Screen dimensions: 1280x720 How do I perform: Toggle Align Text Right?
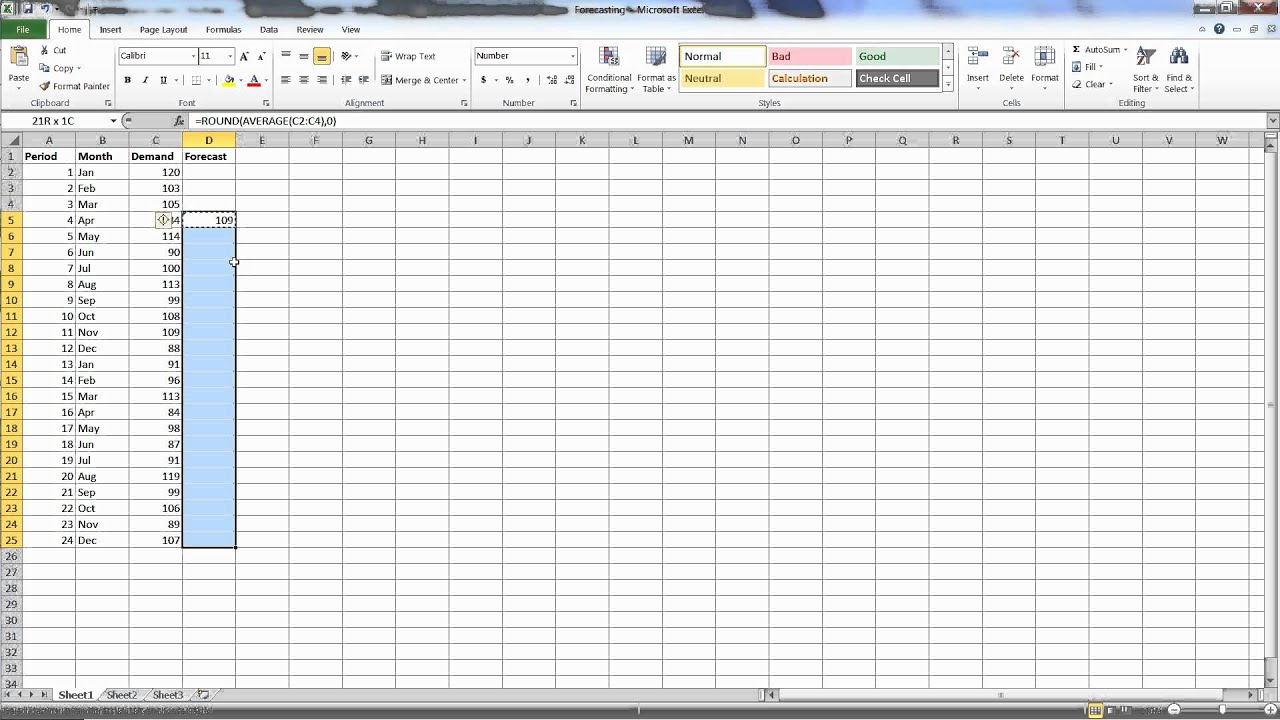click(x=322, y=80)
